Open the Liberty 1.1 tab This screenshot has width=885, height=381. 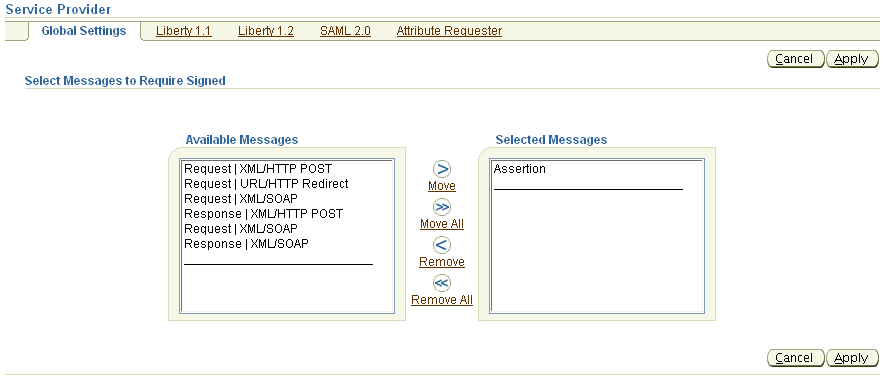click(x=184, y=31)
